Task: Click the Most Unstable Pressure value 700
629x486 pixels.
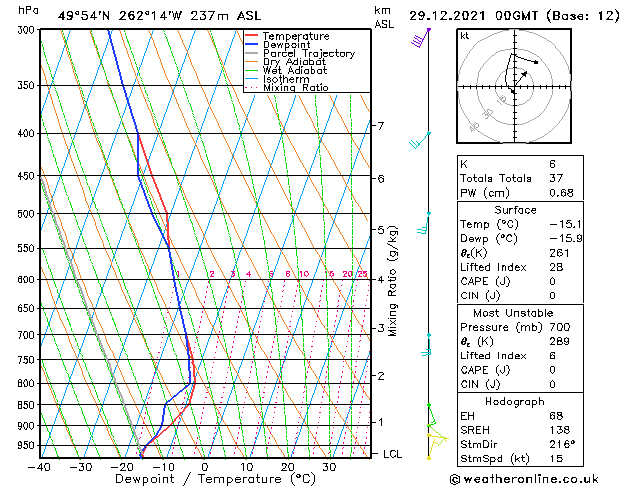Action: (x=560, y=327)
